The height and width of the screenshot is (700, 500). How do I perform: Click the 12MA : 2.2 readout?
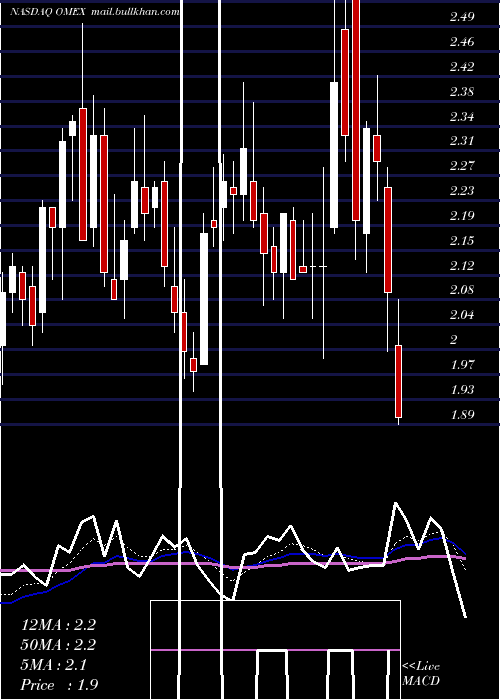tap(58, 625)
